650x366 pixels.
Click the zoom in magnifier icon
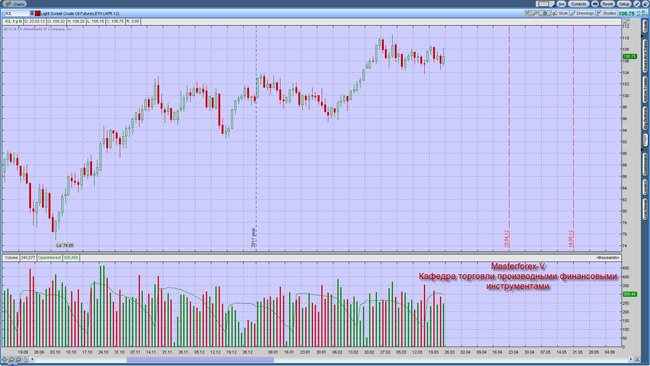pyautogui.click(x=12, y=359)
